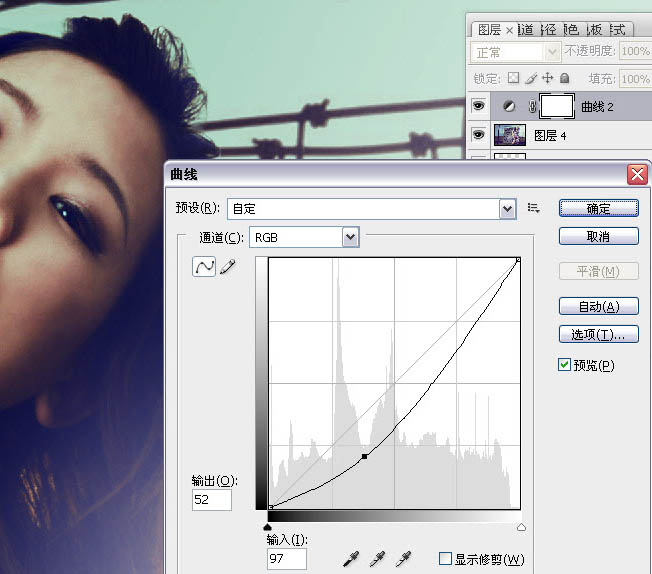The height and width of the screenshot is (574, 652).
Task: Switch to the 图层 layers tab
Action: (x=489, y=30)
